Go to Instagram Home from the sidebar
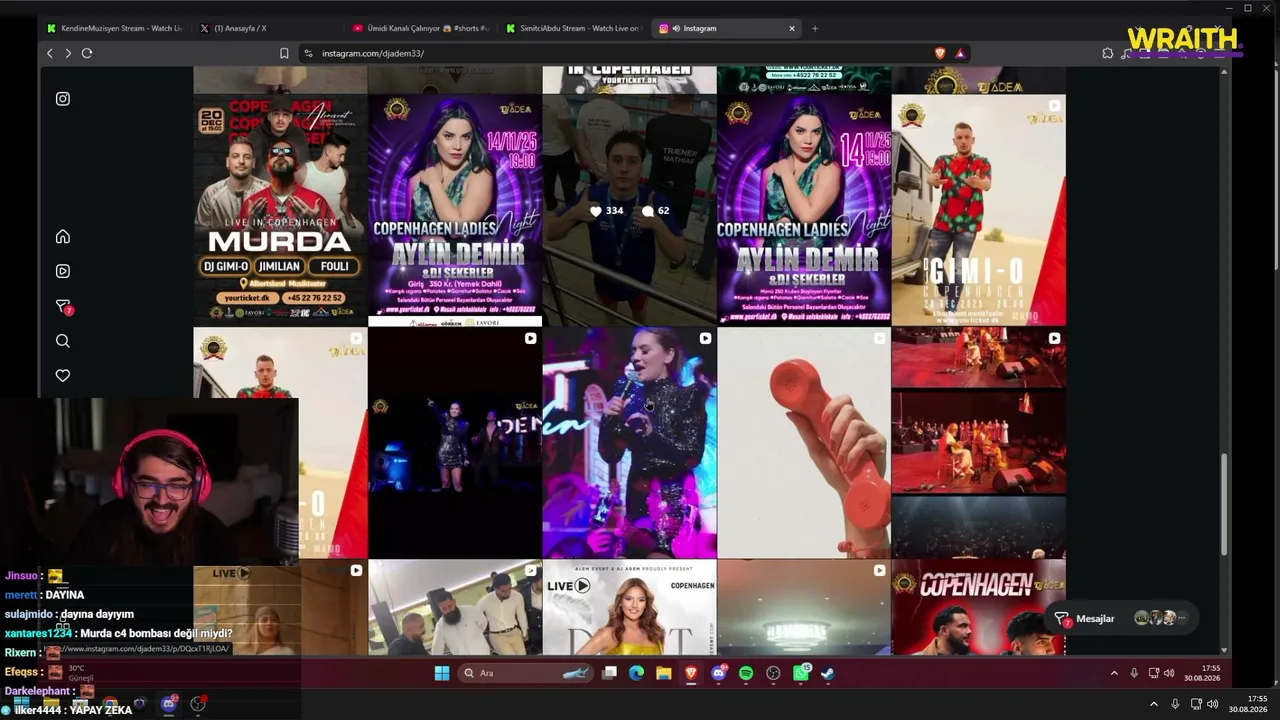The image size is (1280, 720). pyautogui.click(x=63, y=237)
